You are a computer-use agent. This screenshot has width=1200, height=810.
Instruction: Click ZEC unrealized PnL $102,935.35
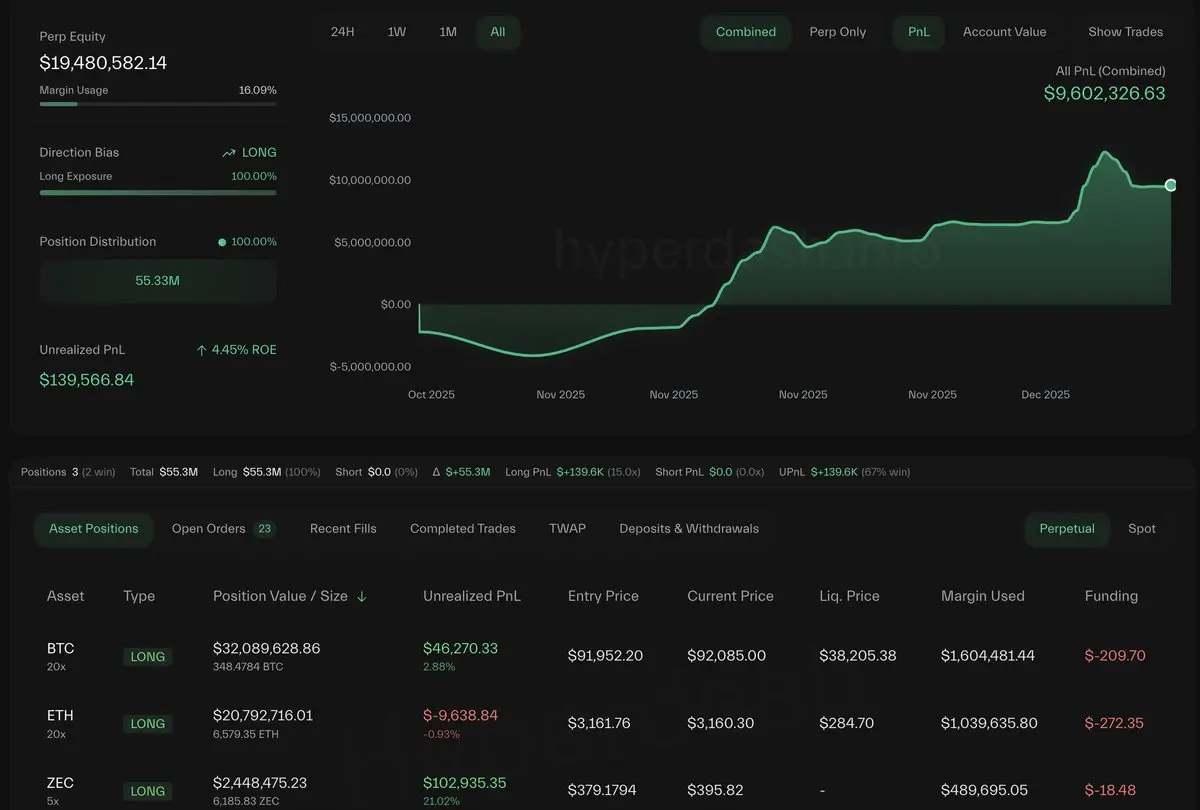click(x=465, y=782)
